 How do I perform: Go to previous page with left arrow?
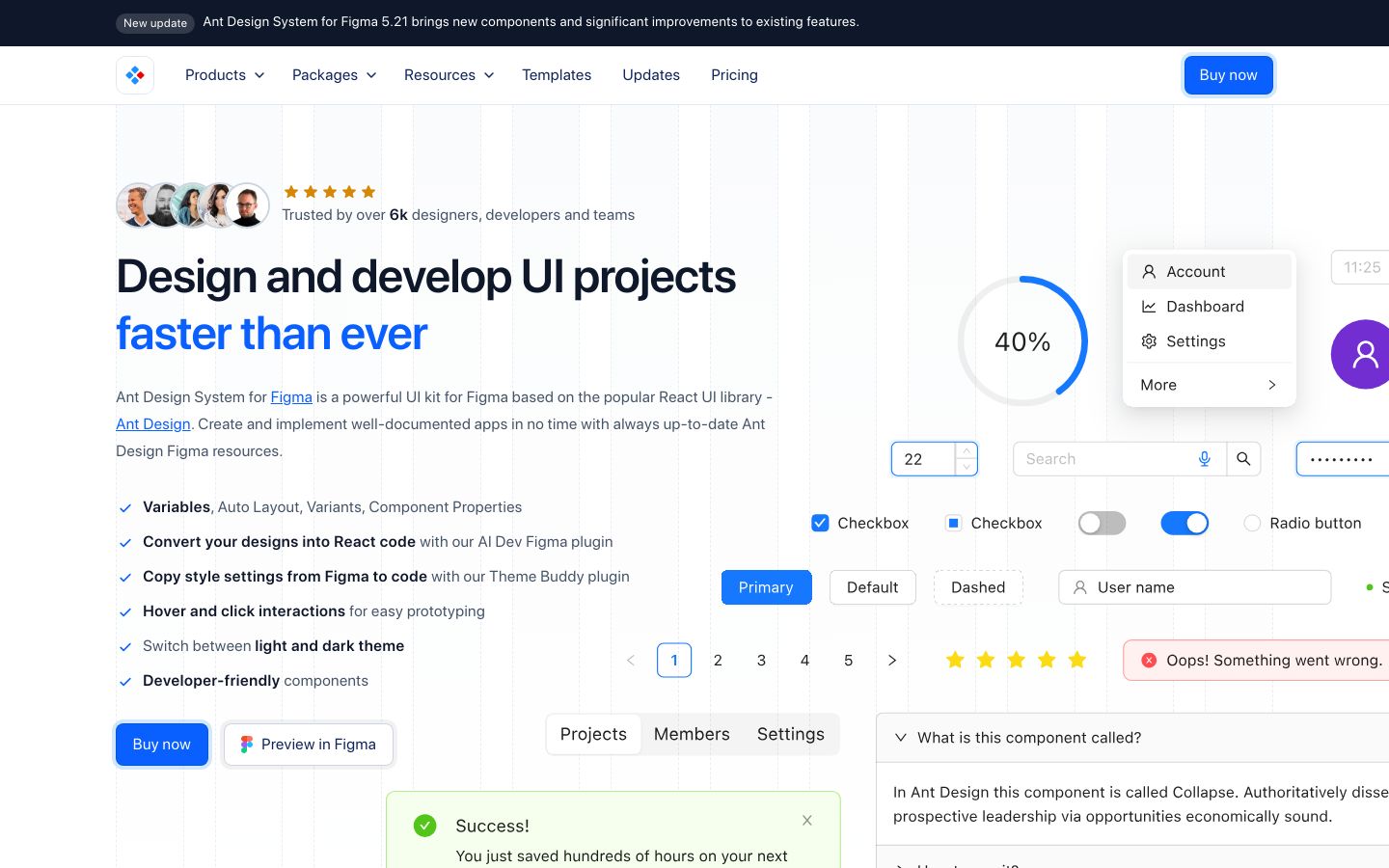[x=631, y=661]
